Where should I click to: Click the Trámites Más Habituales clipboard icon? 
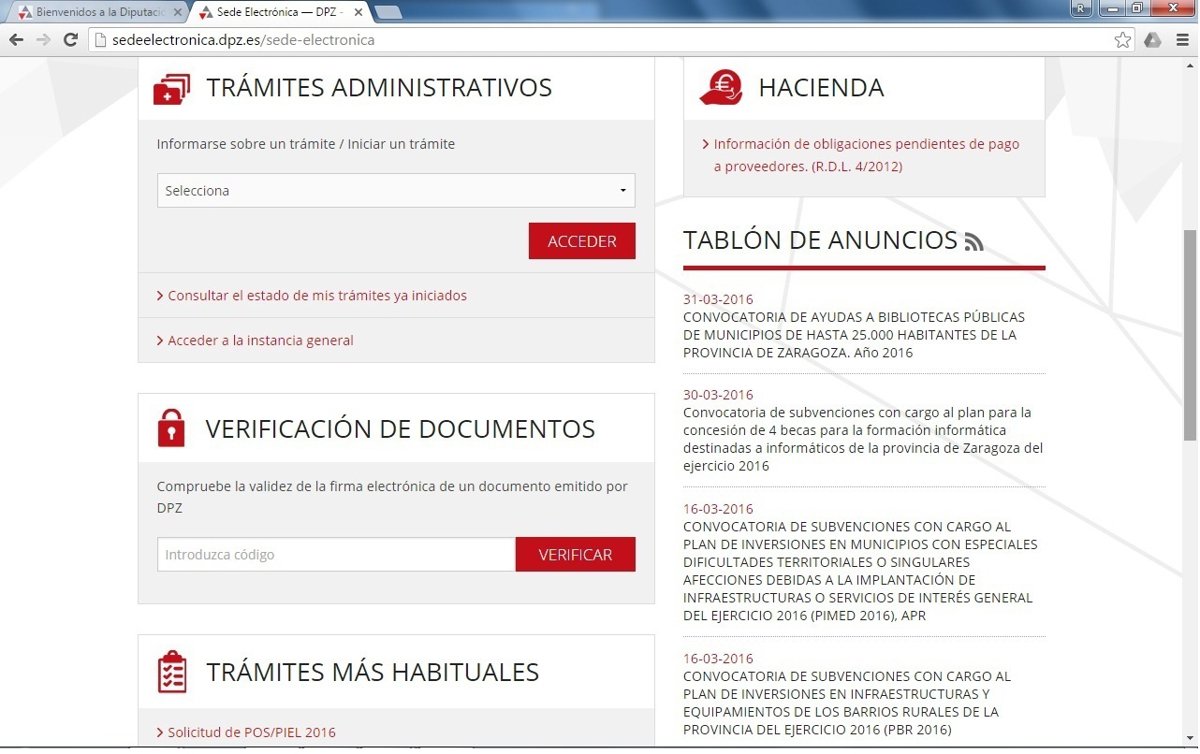coord(172,672)
